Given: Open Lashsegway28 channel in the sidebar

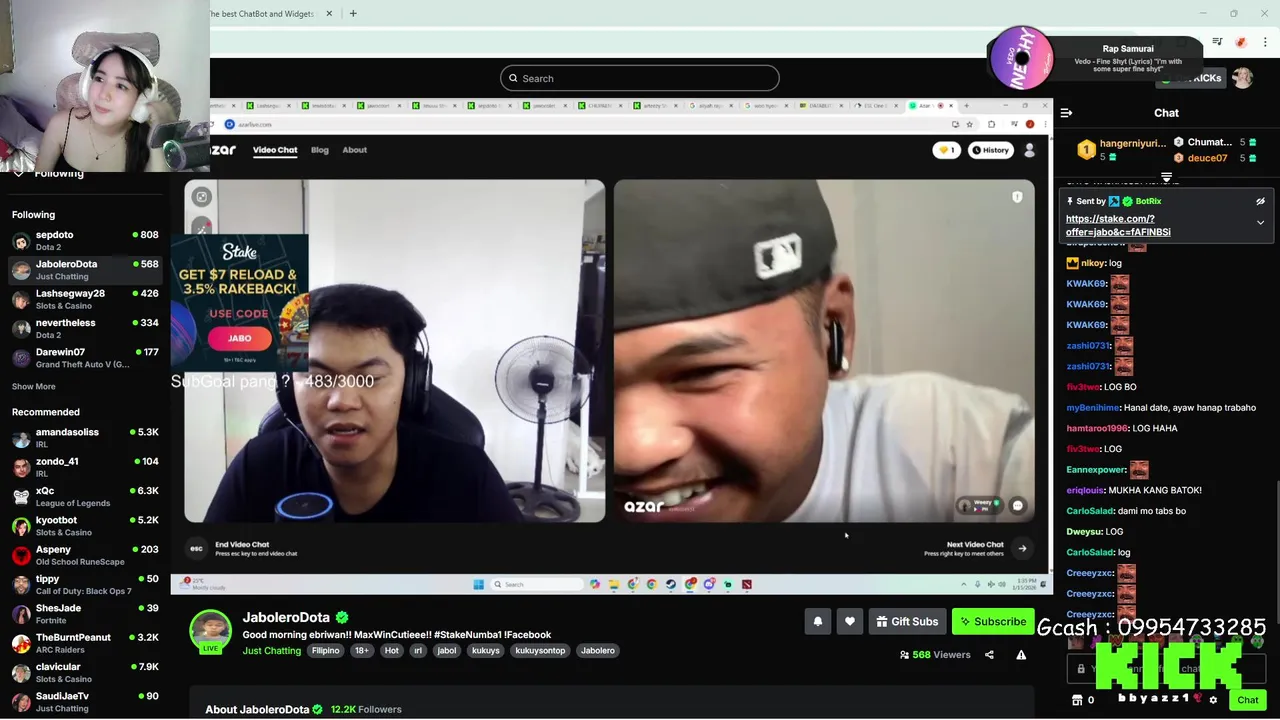Looking at the screenshot, I should tap(85, 299).
